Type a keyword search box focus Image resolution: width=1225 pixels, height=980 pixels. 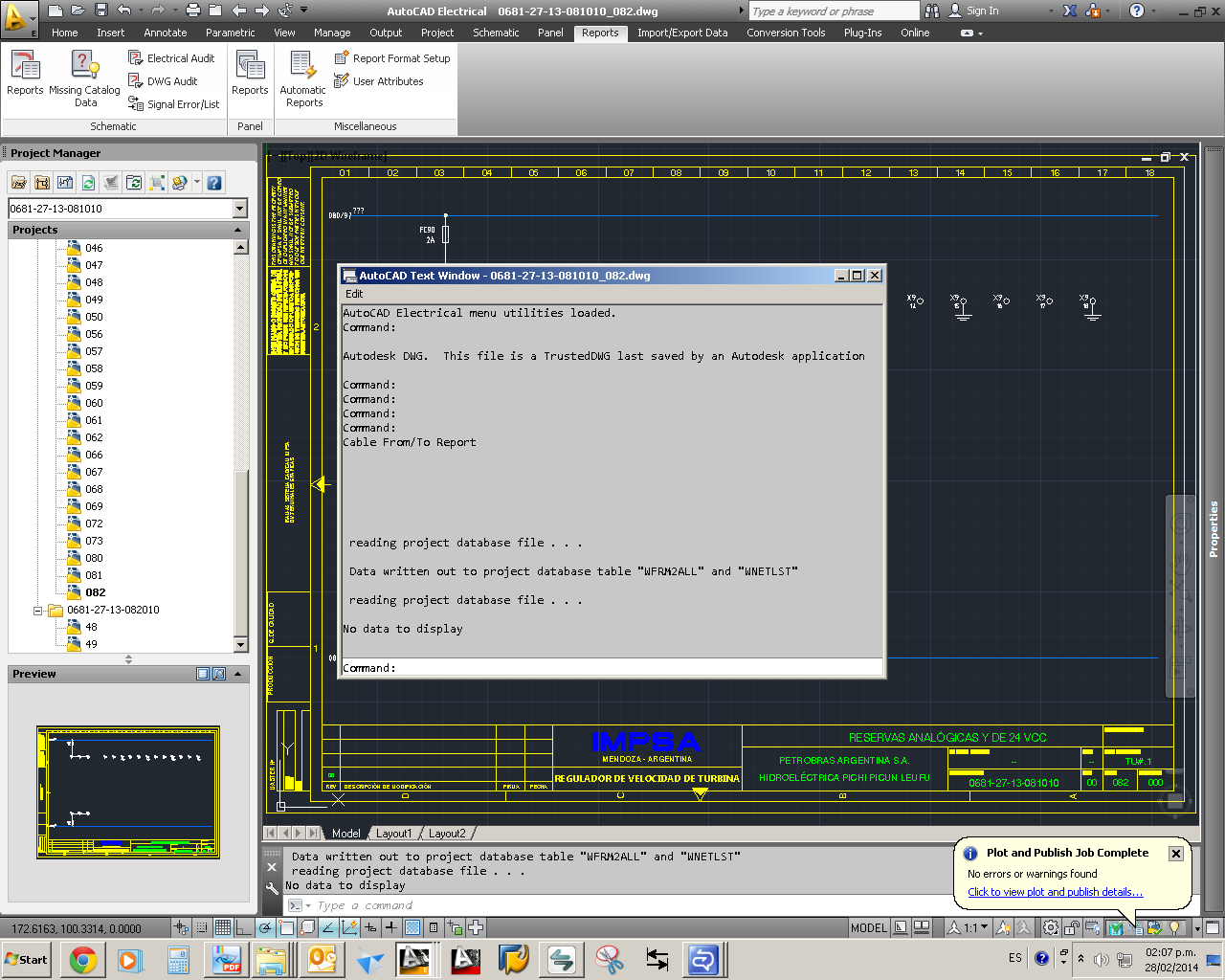pos(833,11)
